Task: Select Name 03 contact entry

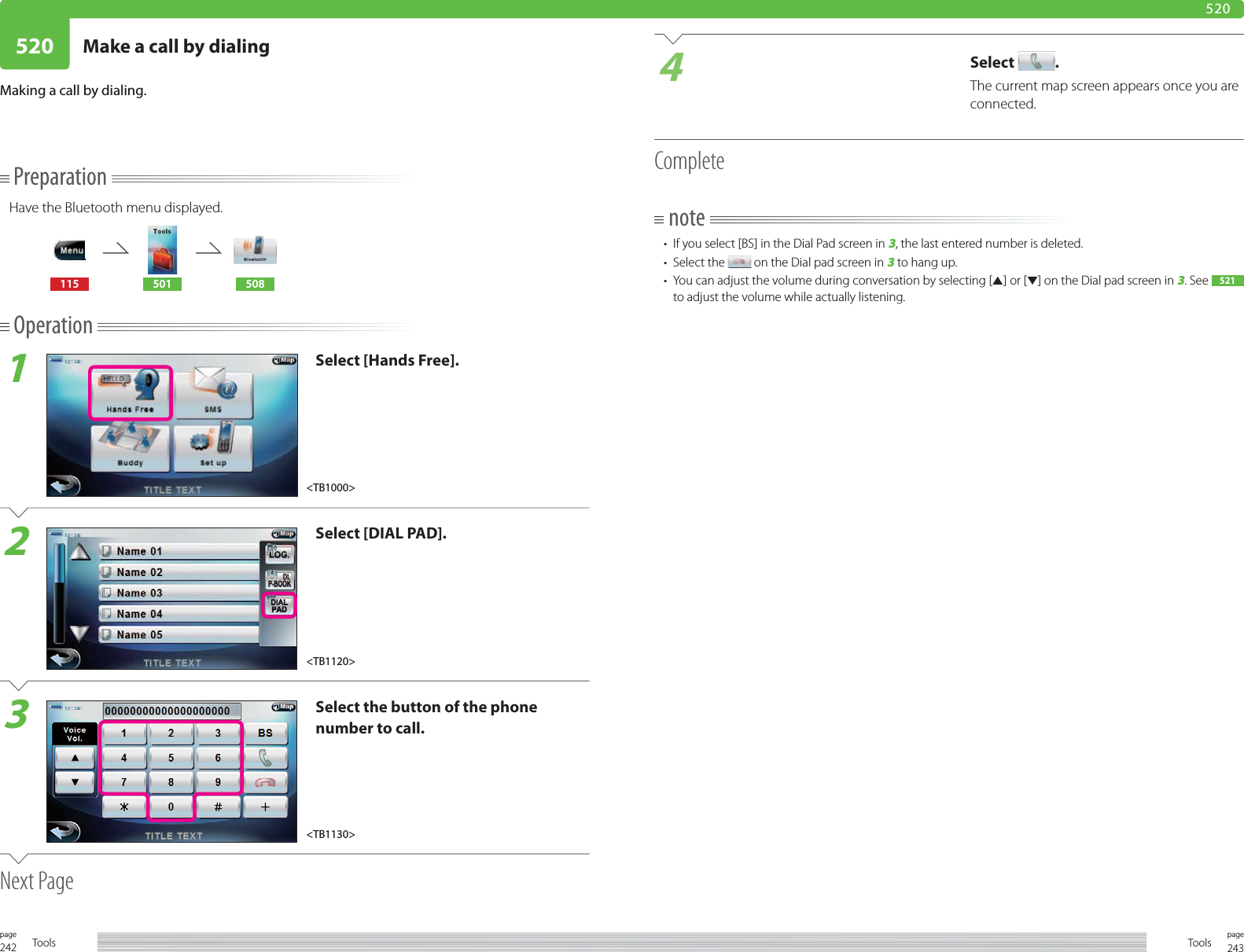Action: pos(179,593)
